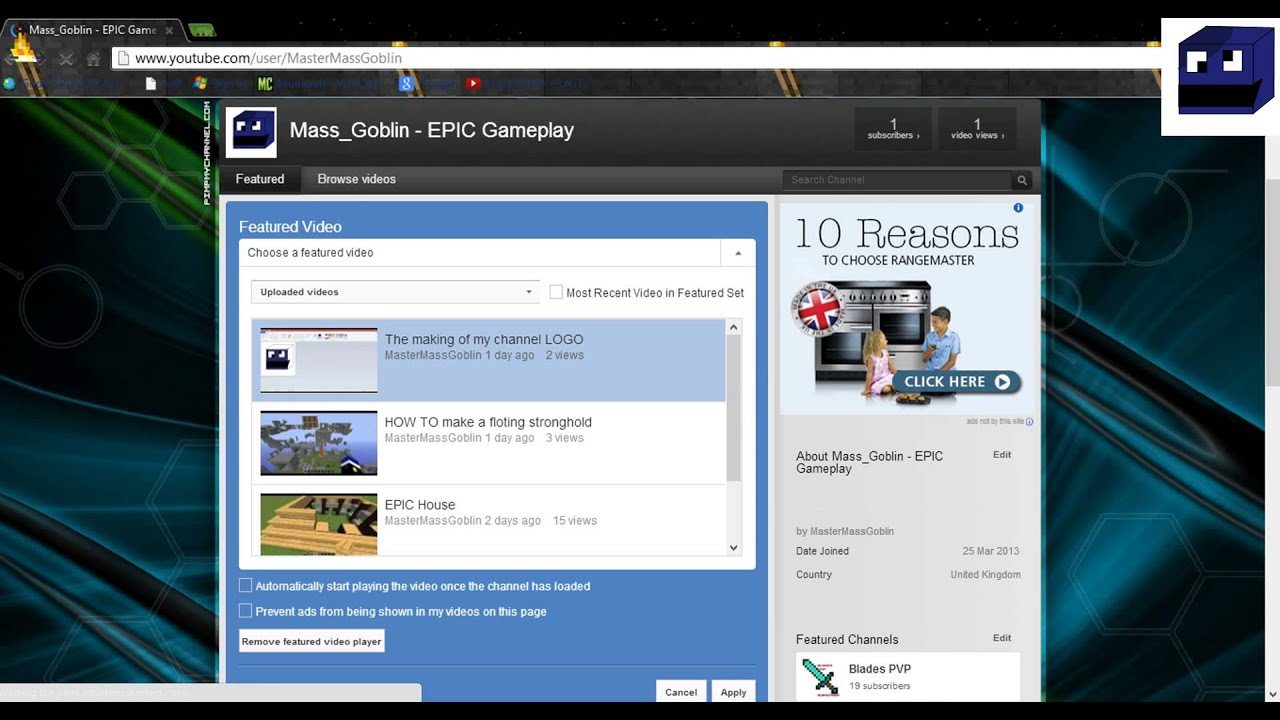Click the Search Channel magnifier icon
Screen dimensions: 1280x720
click(1022, 180)
